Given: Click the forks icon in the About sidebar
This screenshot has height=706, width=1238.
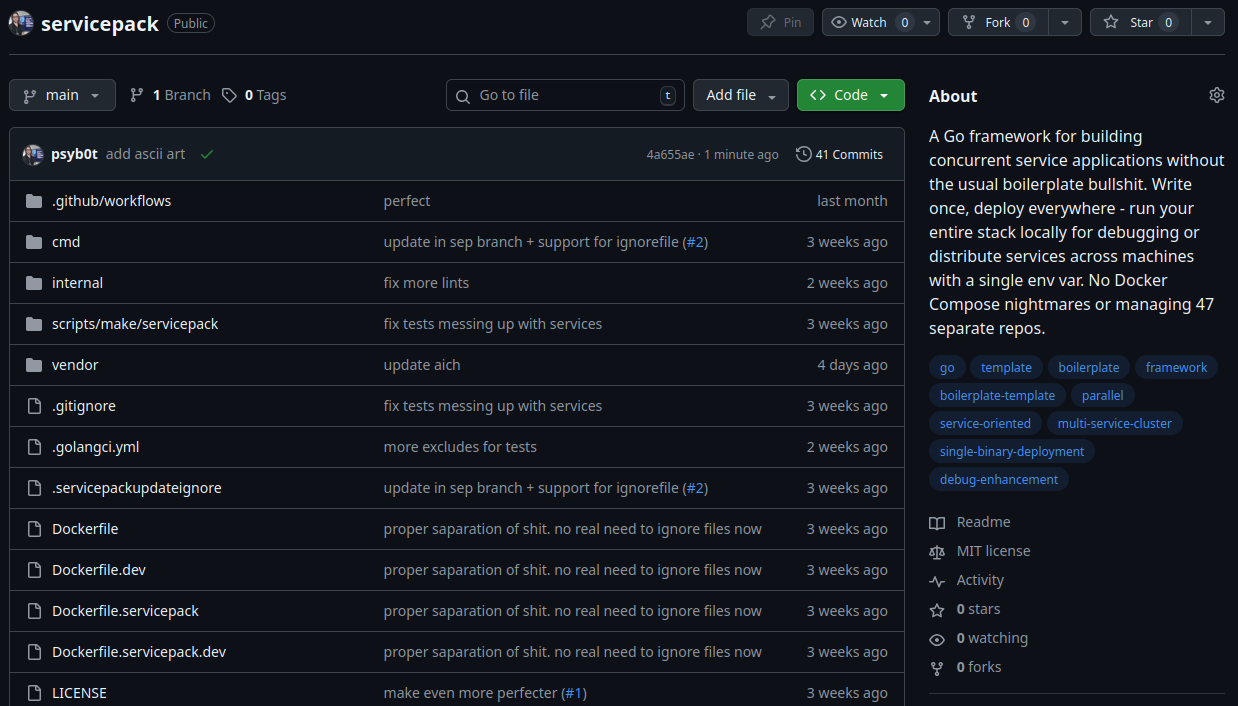Looking at the screenshot, I should click(936, 666).
